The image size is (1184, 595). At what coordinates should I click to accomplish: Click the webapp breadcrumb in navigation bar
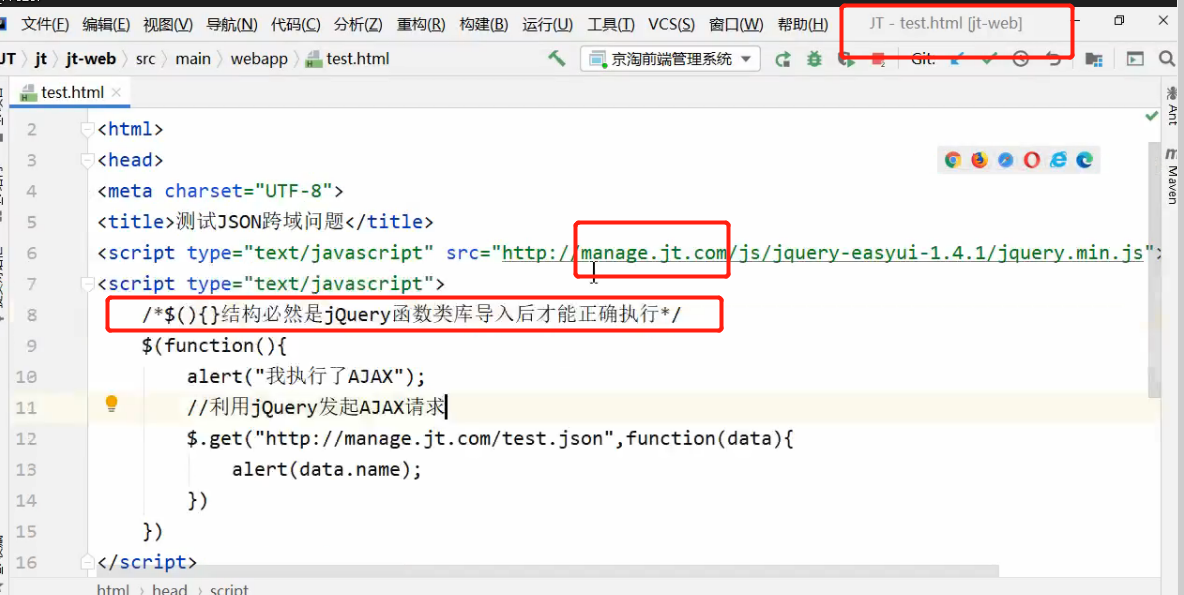click(x=259, y=59)
